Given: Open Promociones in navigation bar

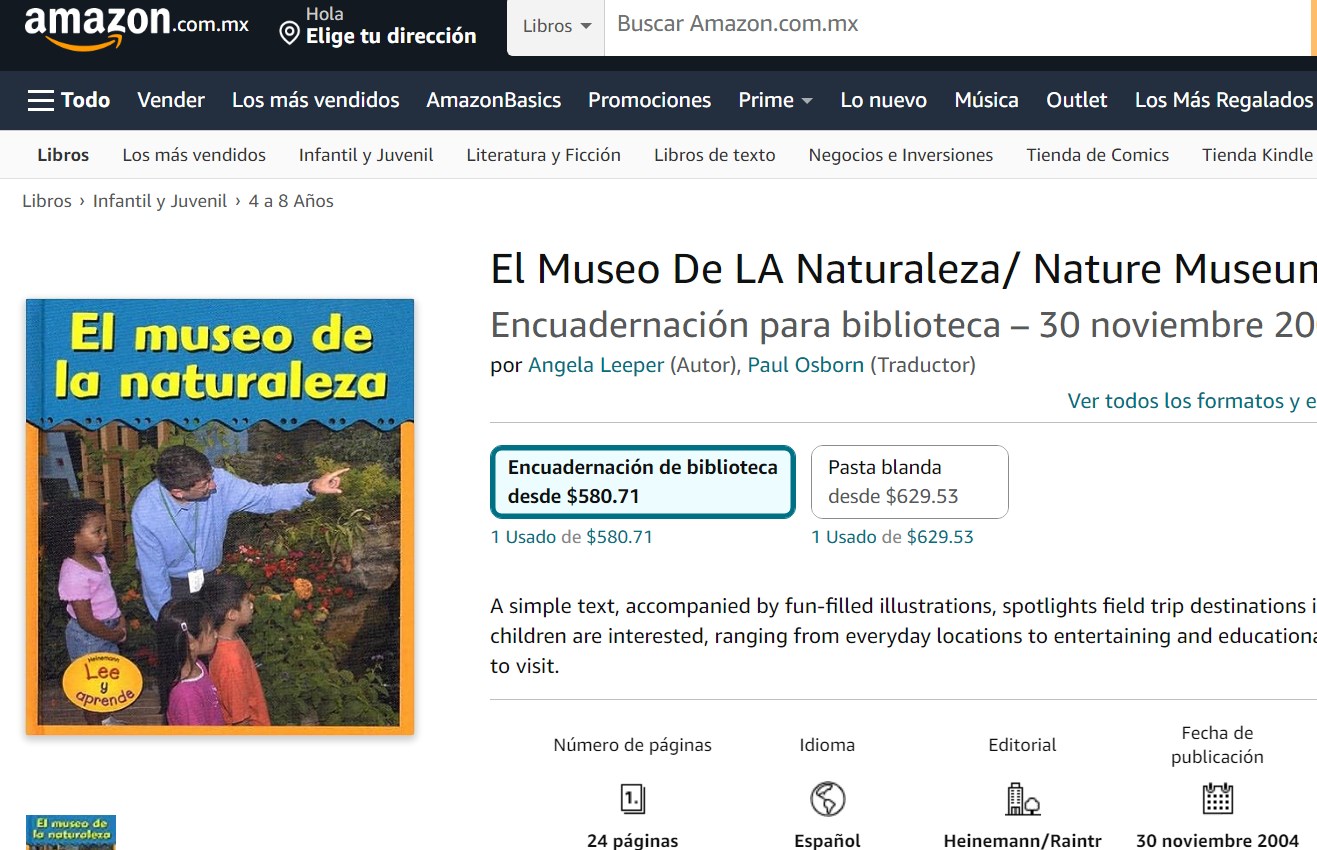Looking at the screenshot, I should tap(650, 100).
